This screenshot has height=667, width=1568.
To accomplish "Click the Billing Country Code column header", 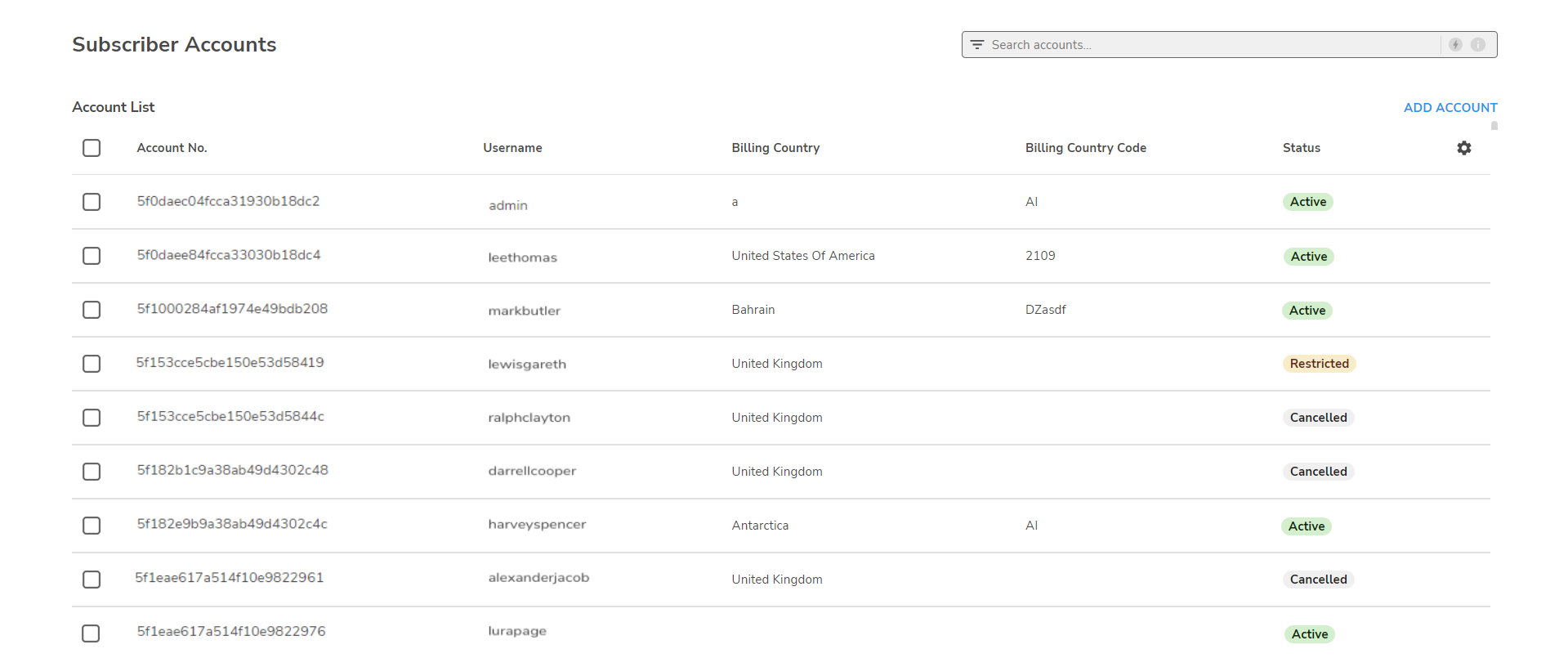I will coord(1085,148).
